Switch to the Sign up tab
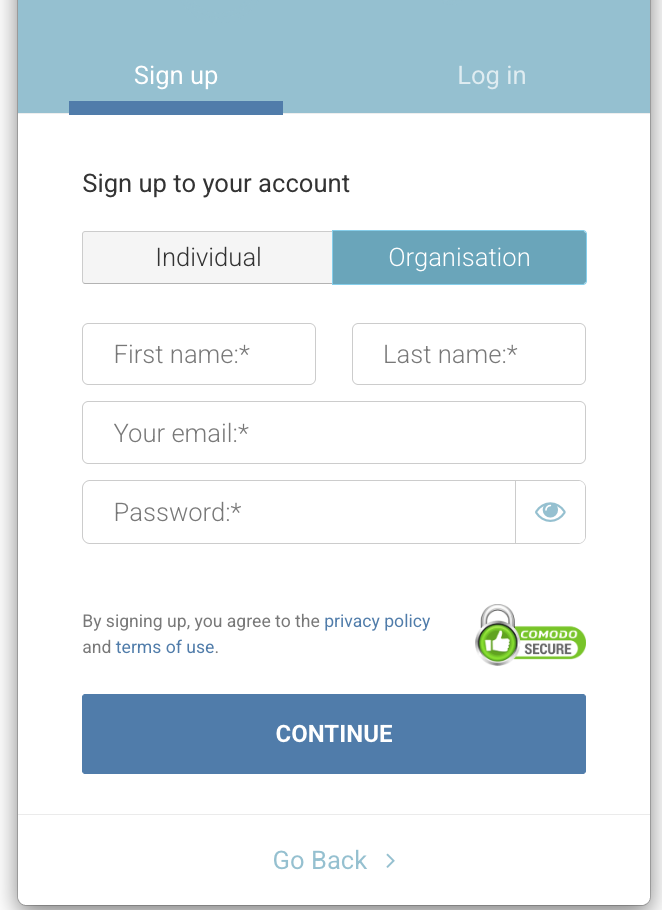The width and height of the screenshot is (662, 910). coord(176,76)
